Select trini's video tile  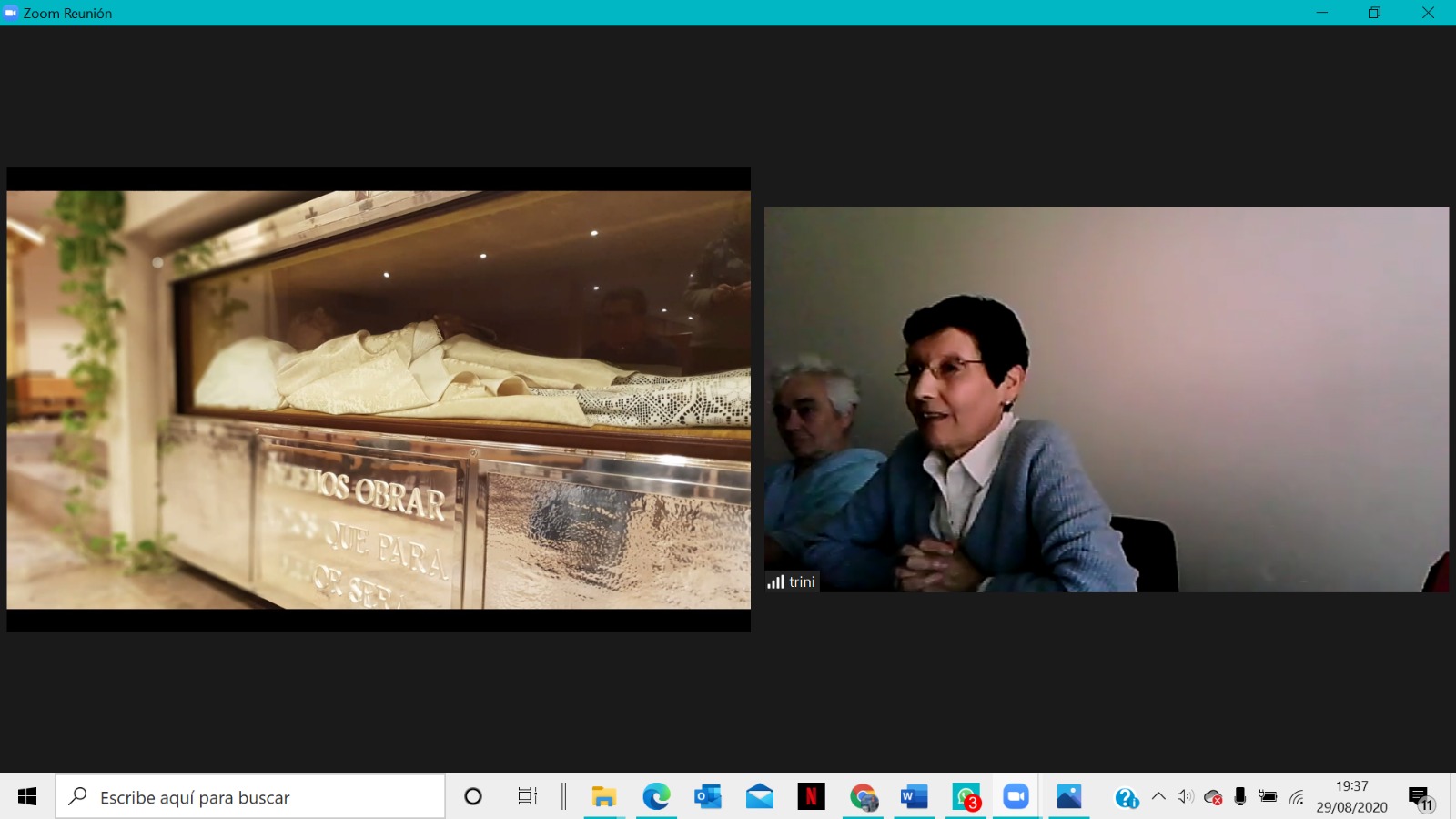coord(1106,399)
